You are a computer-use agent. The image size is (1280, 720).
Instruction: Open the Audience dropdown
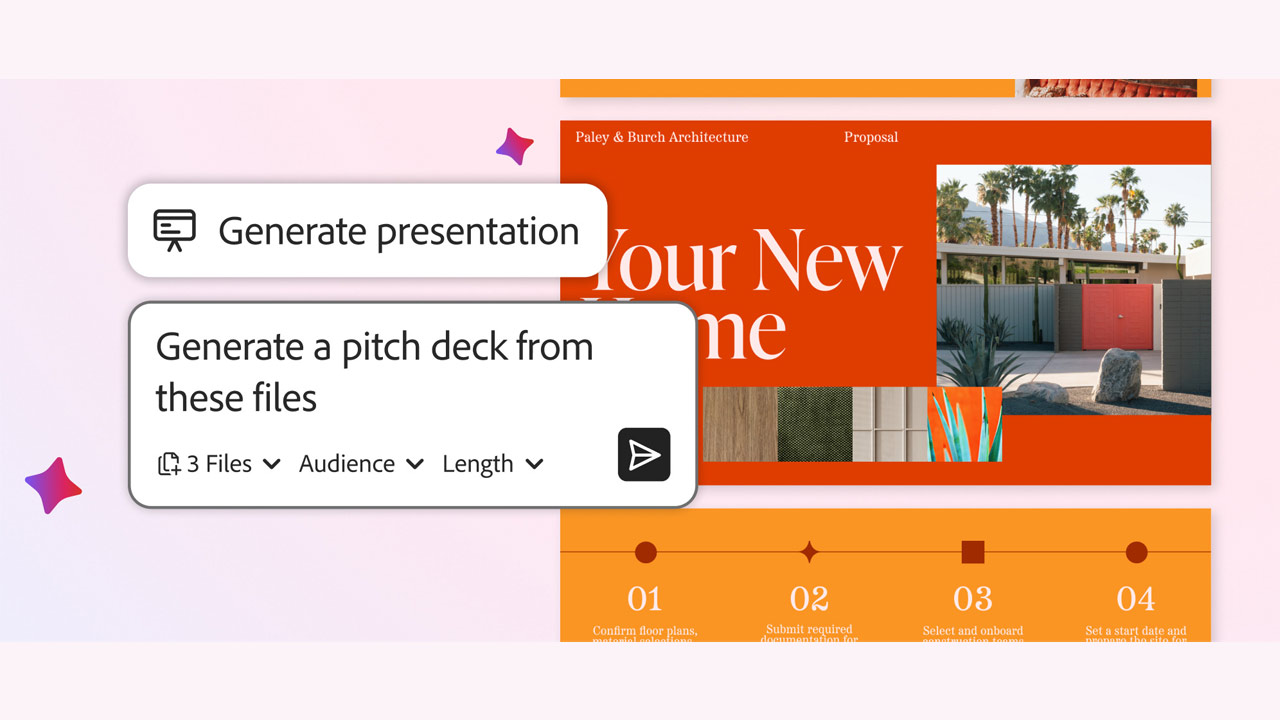(x=361, y=464)
